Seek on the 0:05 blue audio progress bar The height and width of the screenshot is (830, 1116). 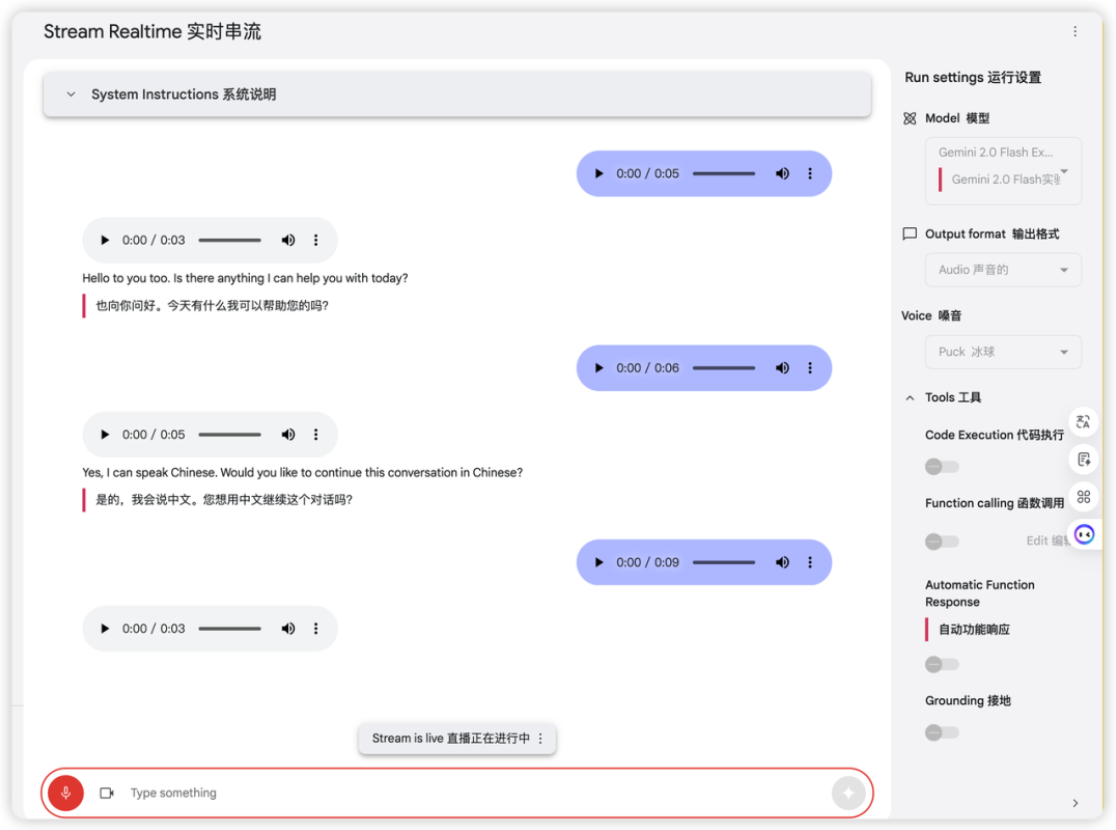(724, 174)
